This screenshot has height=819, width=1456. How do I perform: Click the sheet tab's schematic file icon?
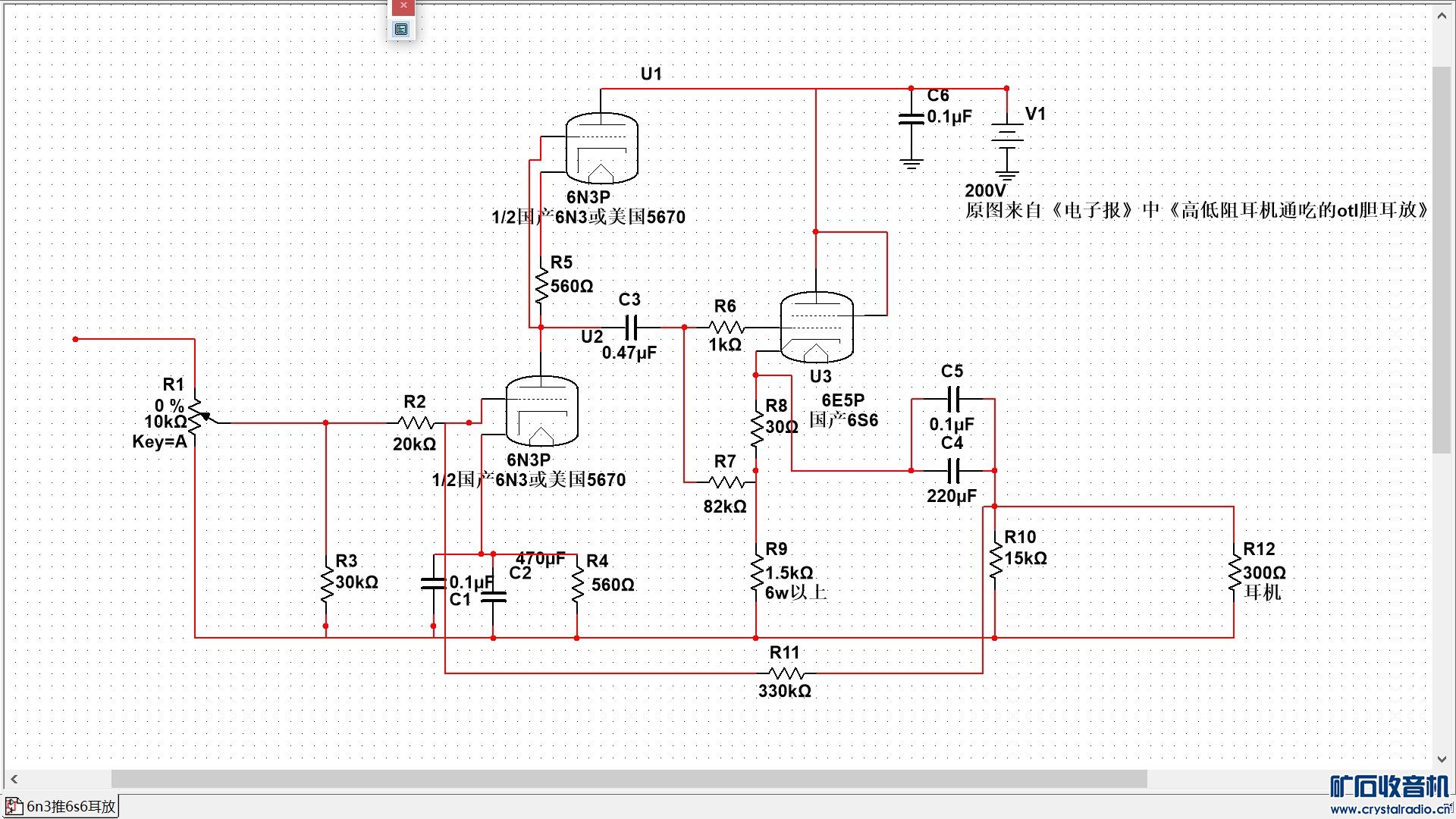(x=14, y=806)
